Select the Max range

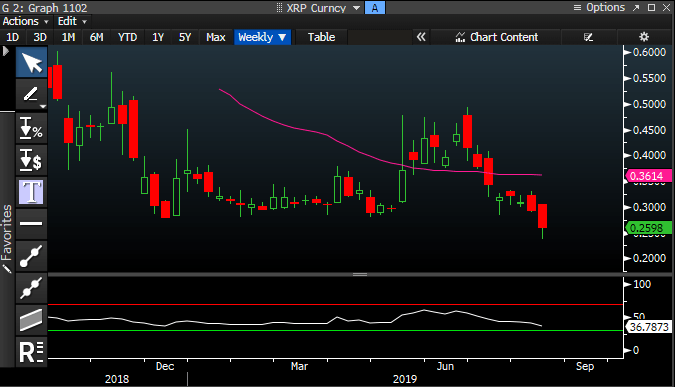(216, 37)
